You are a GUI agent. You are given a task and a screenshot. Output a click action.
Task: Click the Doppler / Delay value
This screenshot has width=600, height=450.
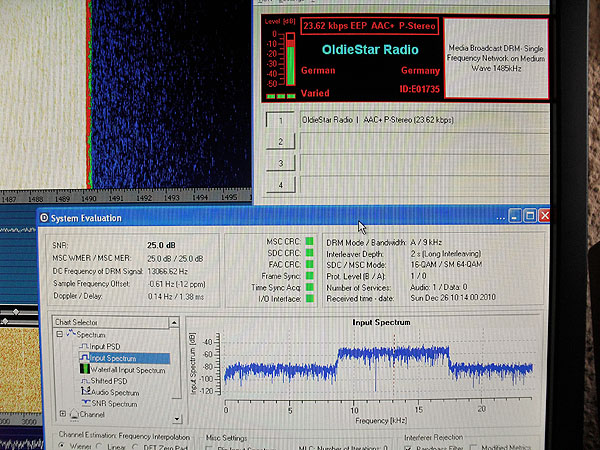pos(176,297)
